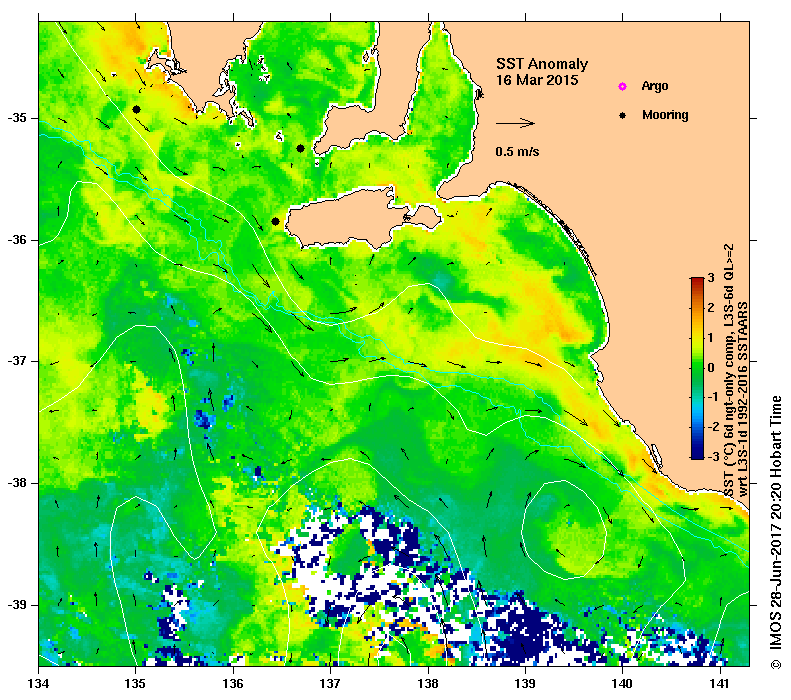Viewport: 791px width, 700px height.
Task: Click the color bar label '0'
Action: coord(711,368)
